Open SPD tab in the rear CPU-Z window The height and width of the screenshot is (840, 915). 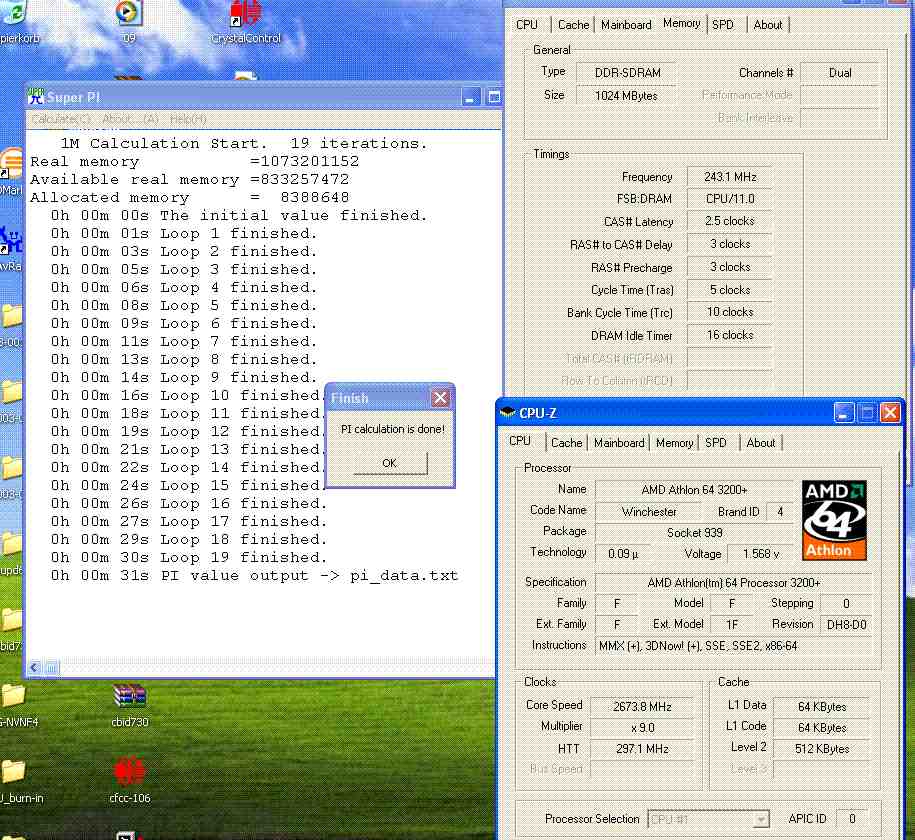pos(722,25)
